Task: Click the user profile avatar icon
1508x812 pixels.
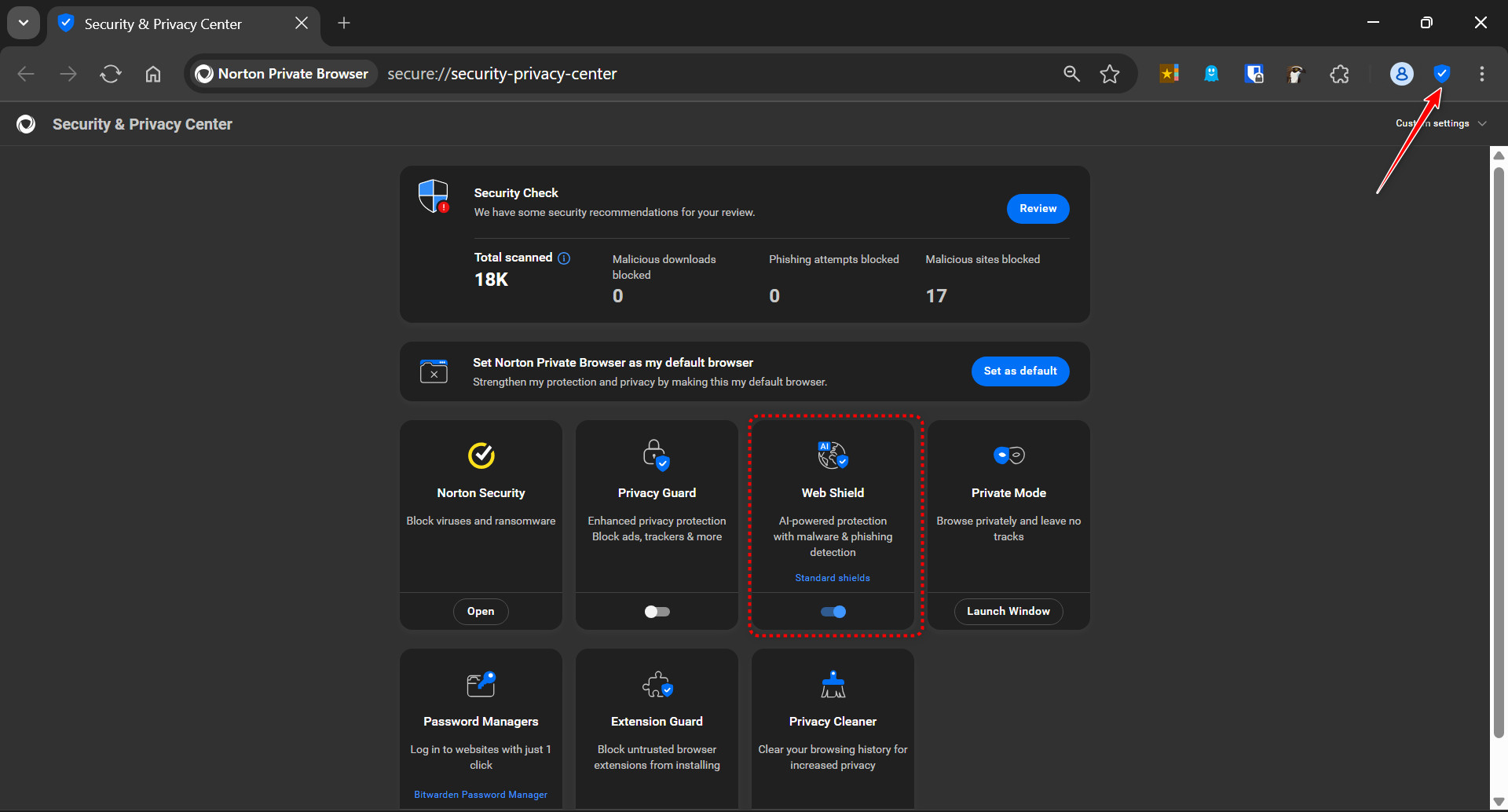Action: point(1401,74)
